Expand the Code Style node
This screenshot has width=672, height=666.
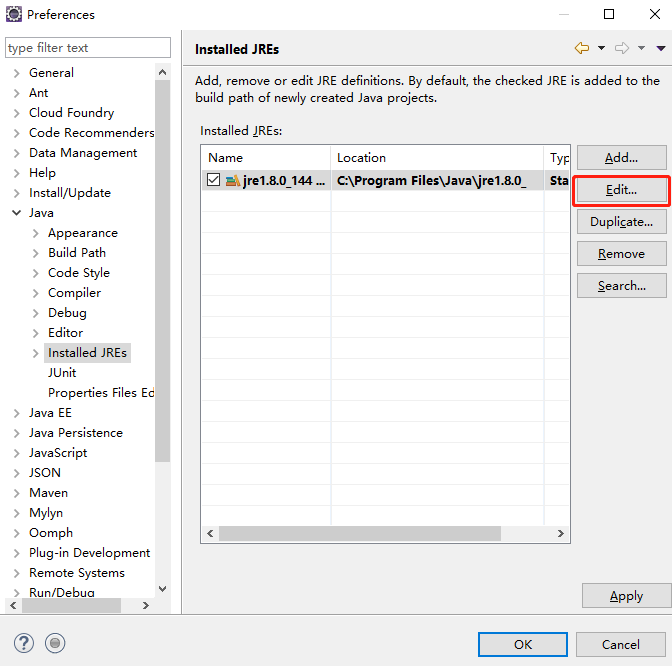(36, 273)
